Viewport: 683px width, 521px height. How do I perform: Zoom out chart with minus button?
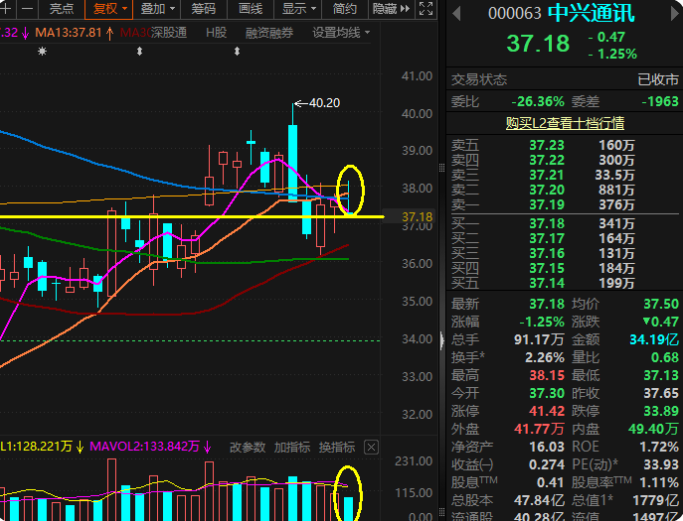[x=27, y=9]
